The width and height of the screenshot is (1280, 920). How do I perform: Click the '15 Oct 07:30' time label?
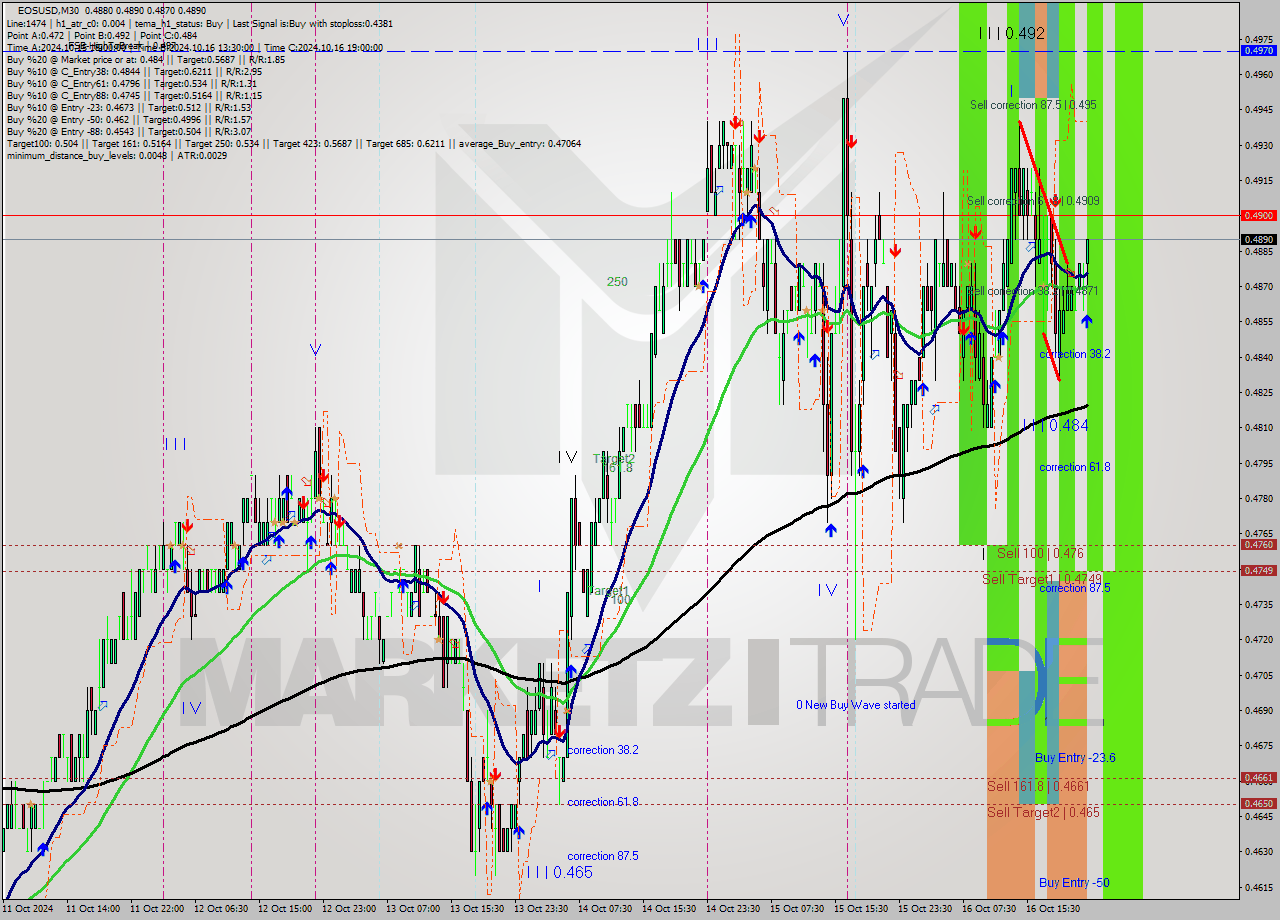click(797, 909)
